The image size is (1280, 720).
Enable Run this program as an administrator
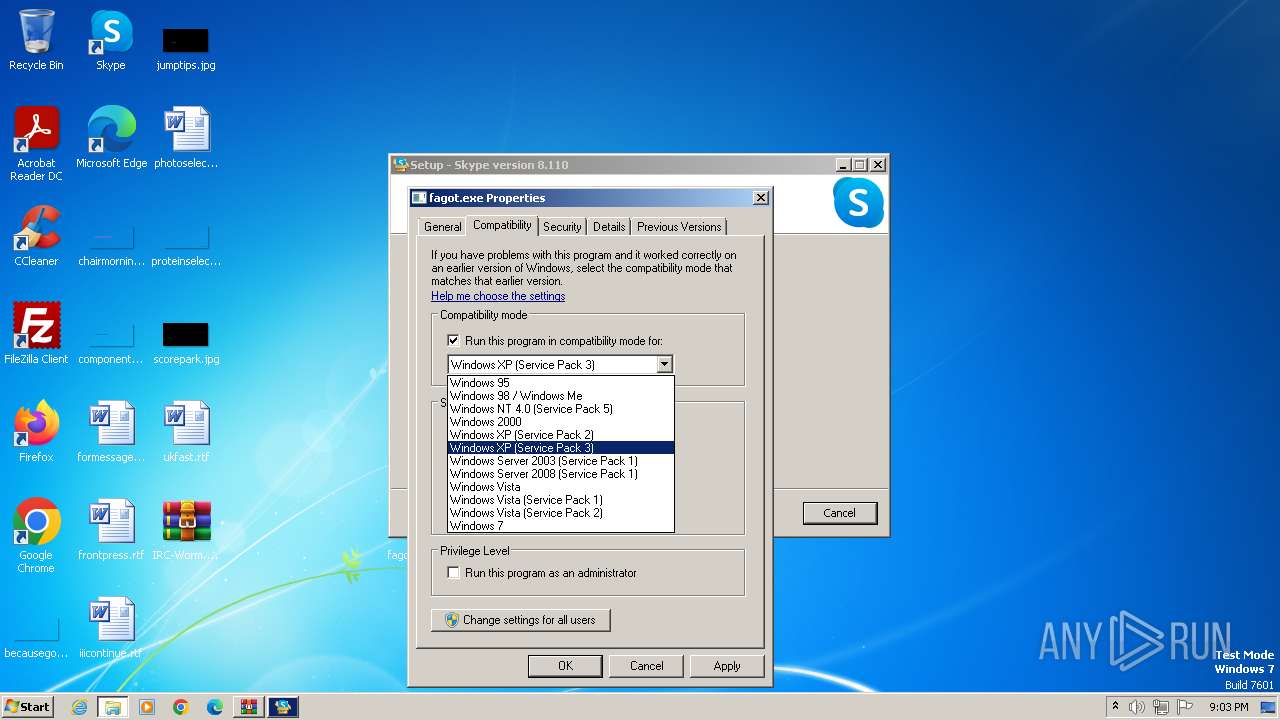(454, 573)
